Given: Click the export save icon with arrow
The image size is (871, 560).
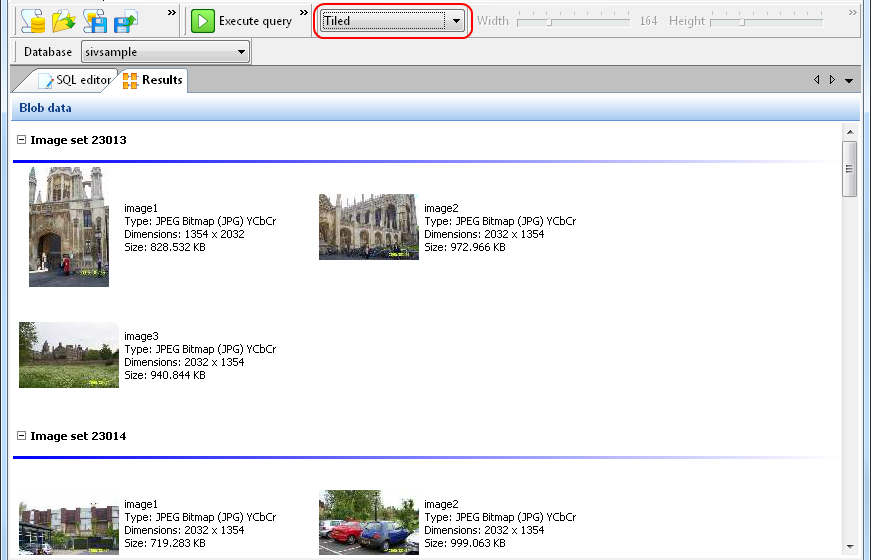Looking at the screenshot, I should click(126, 20).
